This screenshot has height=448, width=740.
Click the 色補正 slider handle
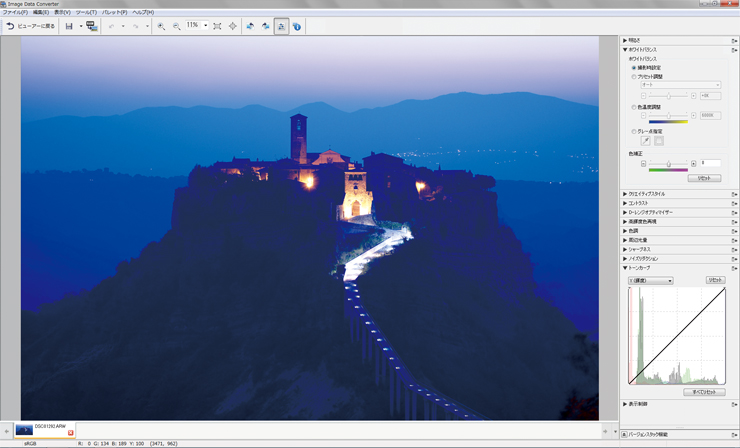click(x=668, y=163)
